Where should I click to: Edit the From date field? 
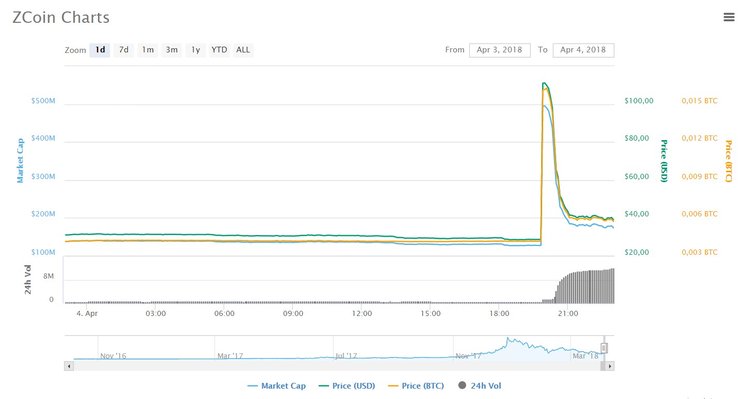point(499,50)
